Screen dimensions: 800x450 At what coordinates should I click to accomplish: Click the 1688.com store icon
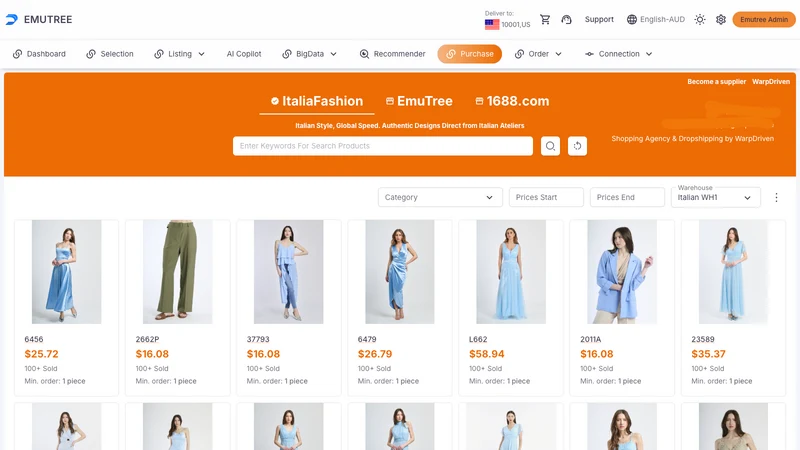pyautogui.click(x=479, y=101)
